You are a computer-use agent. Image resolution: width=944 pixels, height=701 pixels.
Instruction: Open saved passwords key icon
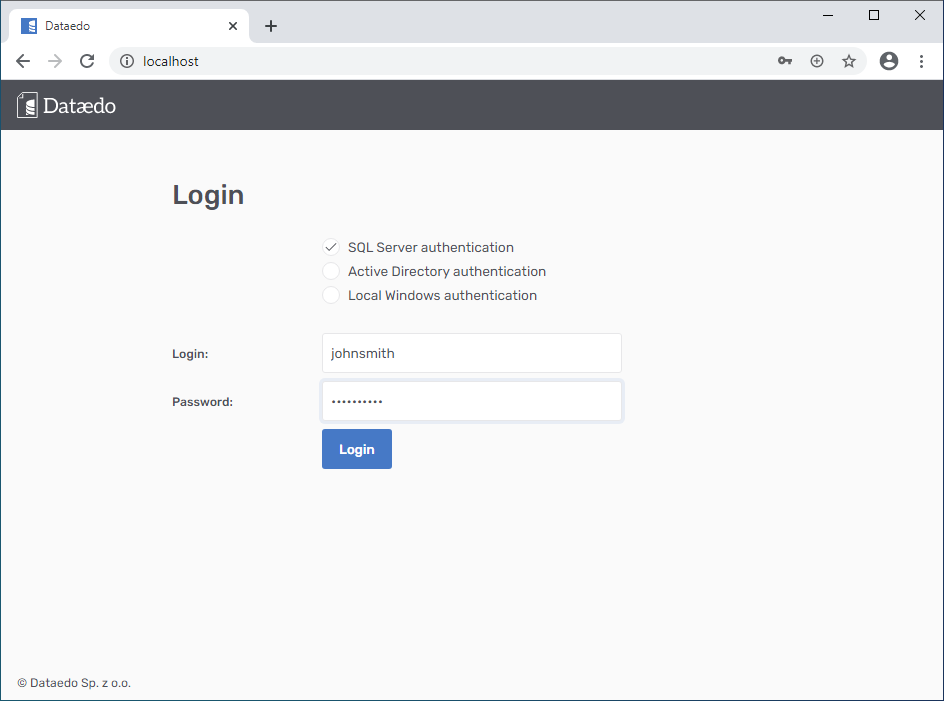pyautogui.click(x=785, y=61)
